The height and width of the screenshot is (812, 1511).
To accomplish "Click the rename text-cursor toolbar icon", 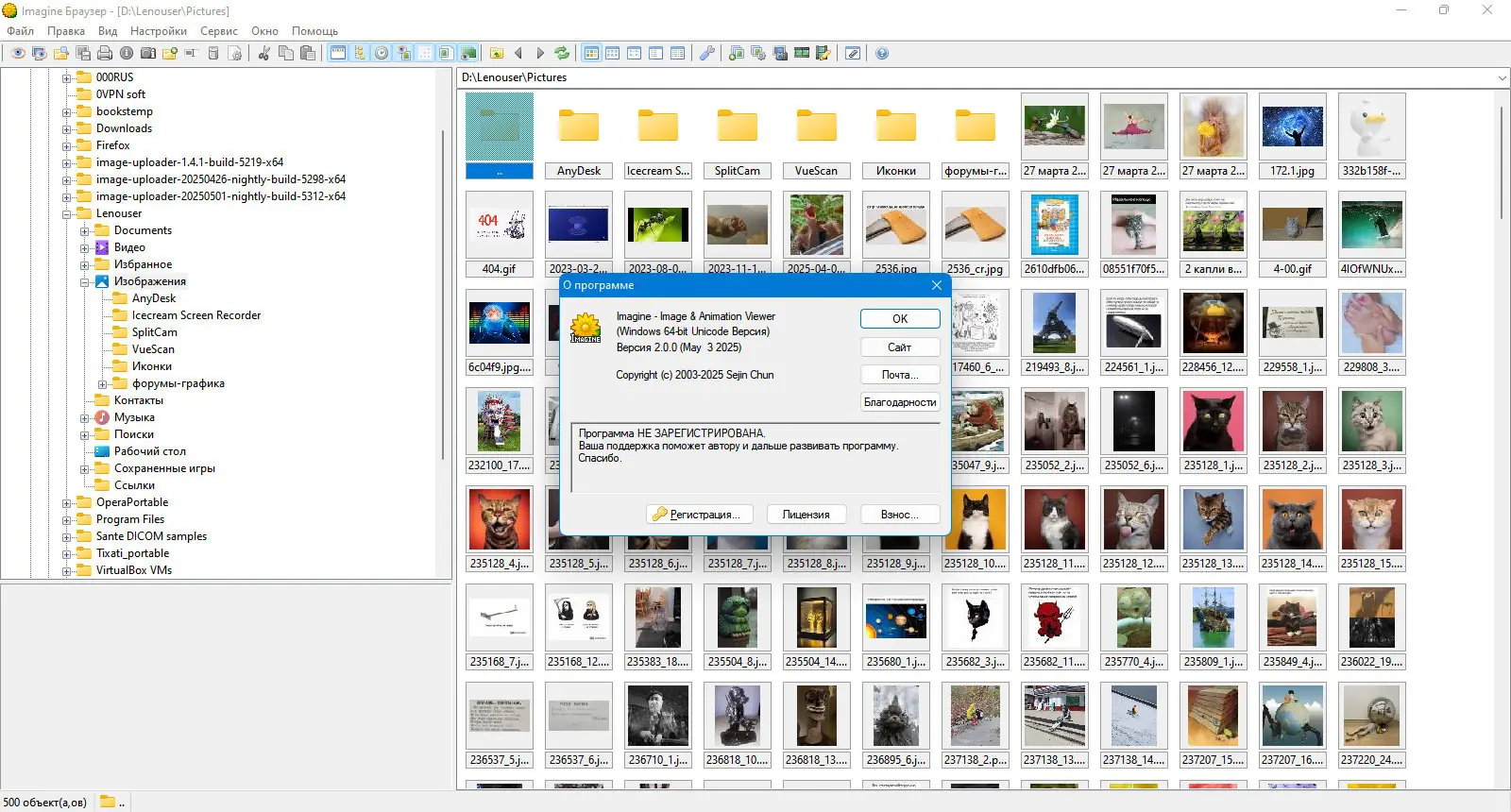I will point(192,54).
